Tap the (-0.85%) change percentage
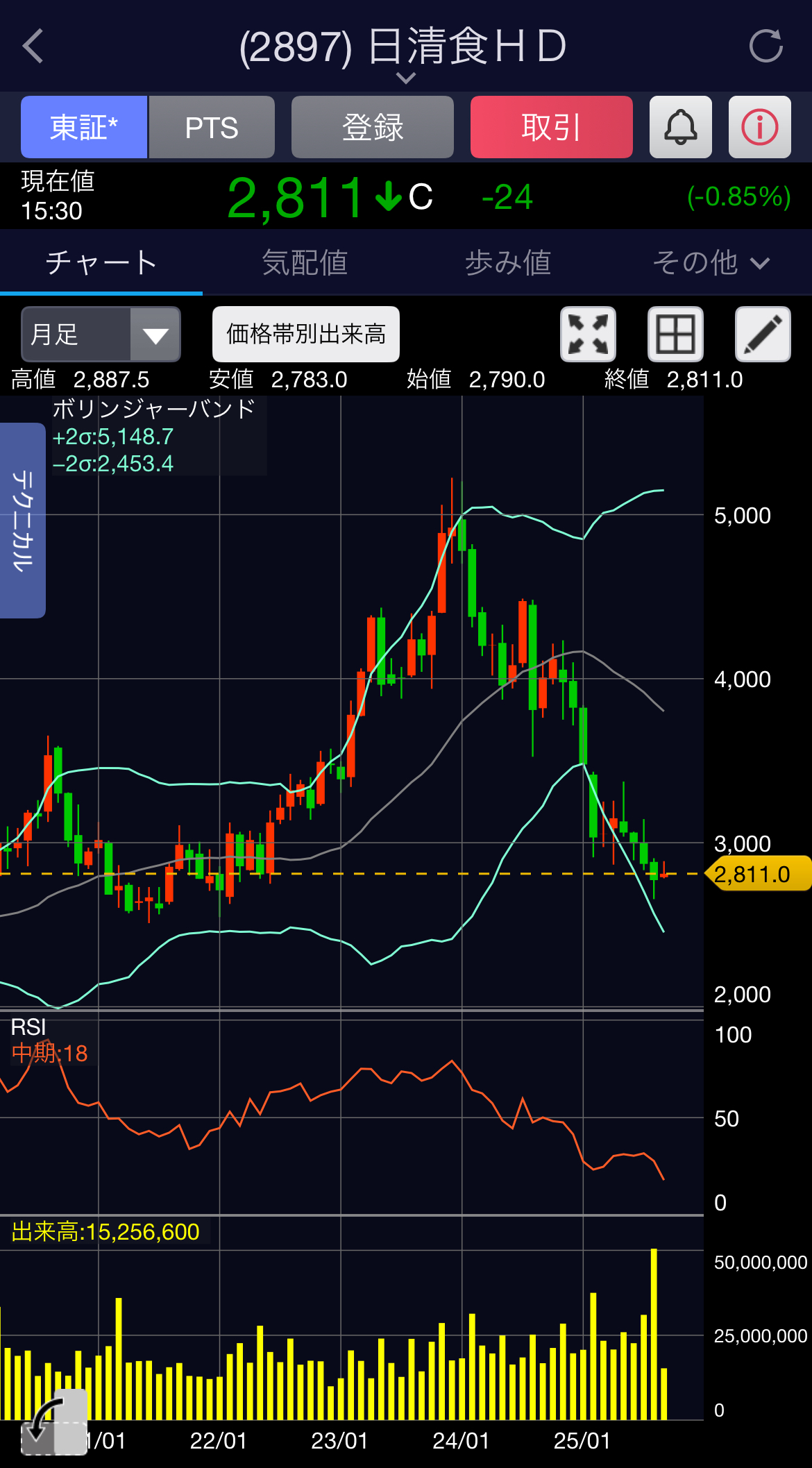The width and height of the screenshot is (812, 1468). point(738,196)
